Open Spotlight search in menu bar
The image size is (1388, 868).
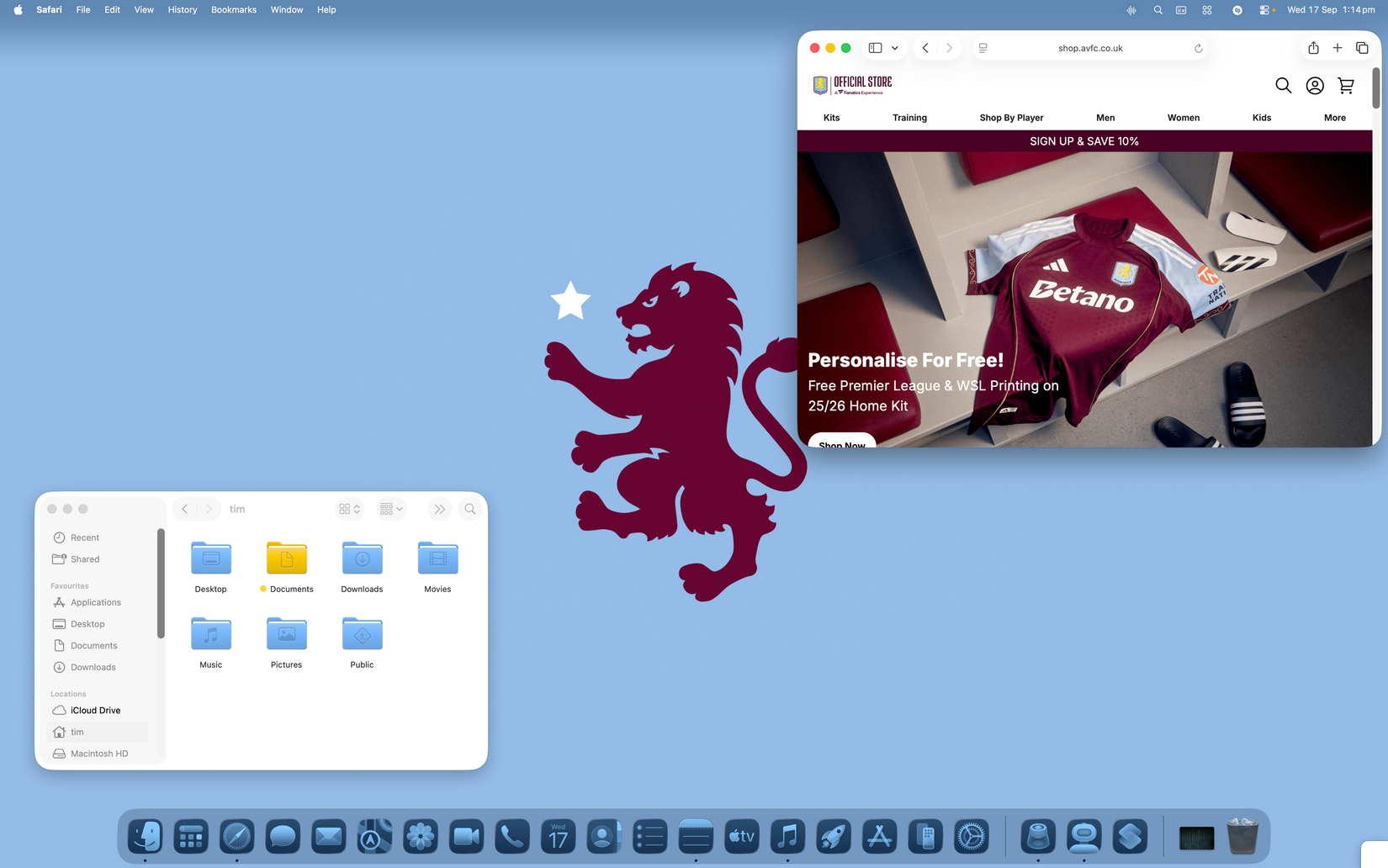click(x=1158, y=10)
